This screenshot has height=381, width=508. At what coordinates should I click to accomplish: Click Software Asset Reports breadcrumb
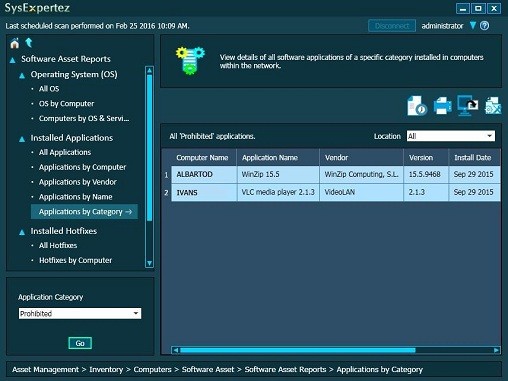(x=285, y=369)
